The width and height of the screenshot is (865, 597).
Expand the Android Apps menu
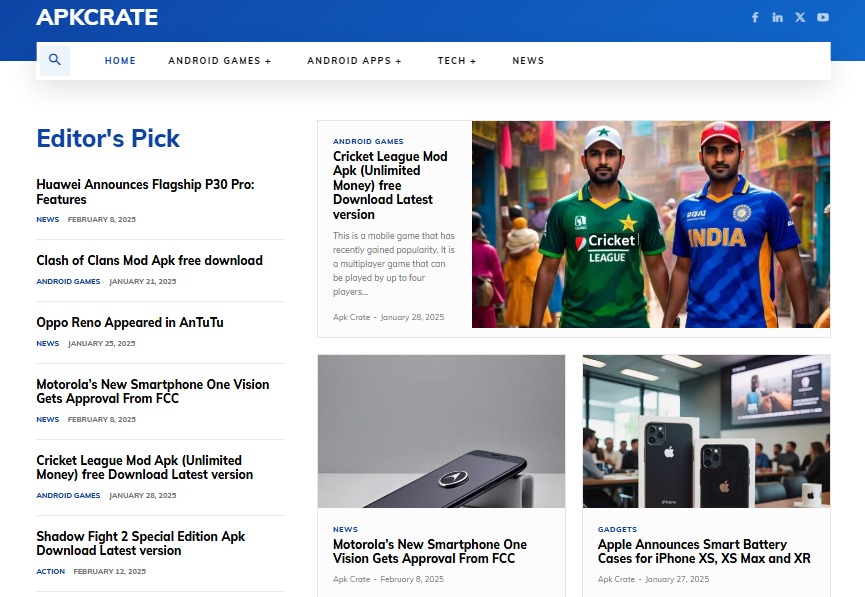click(354, 61)
